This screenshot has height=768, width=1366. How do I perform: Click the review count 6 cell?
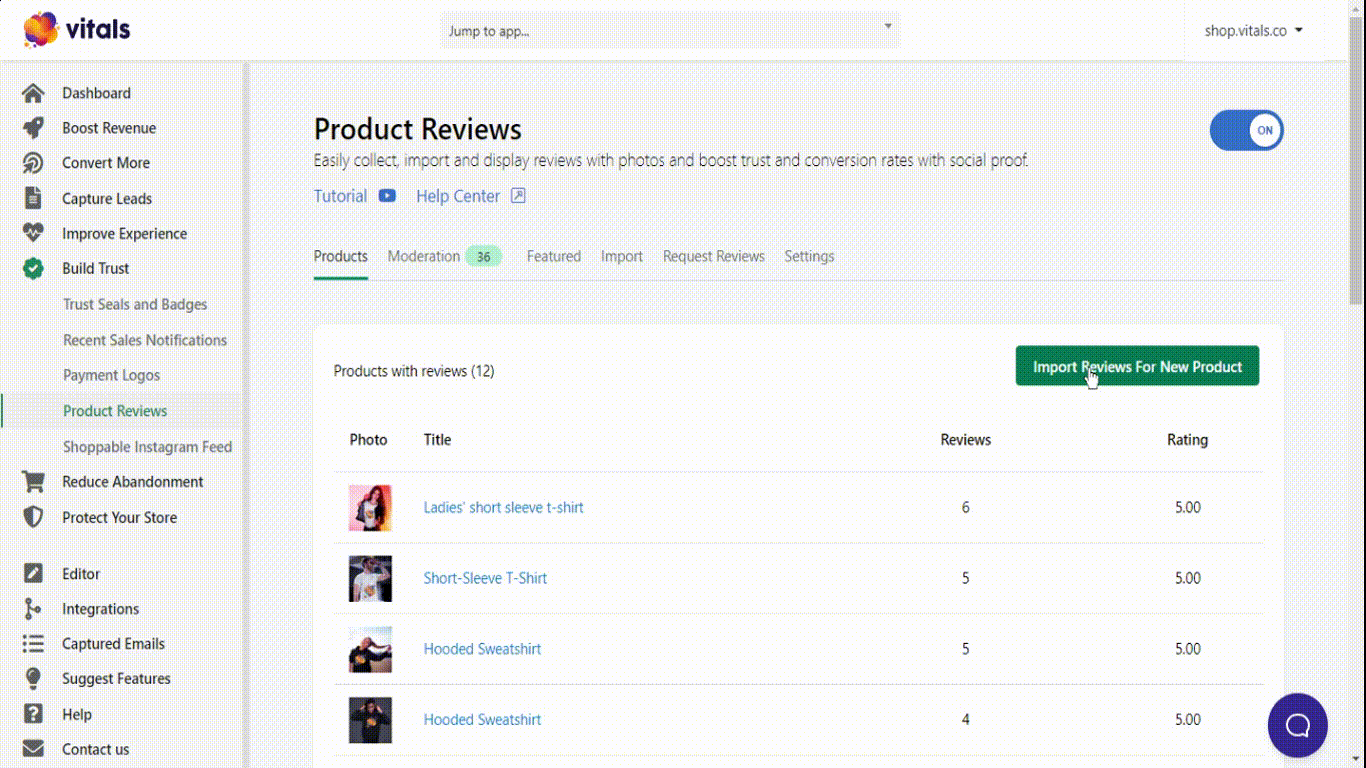click(966, 508)
